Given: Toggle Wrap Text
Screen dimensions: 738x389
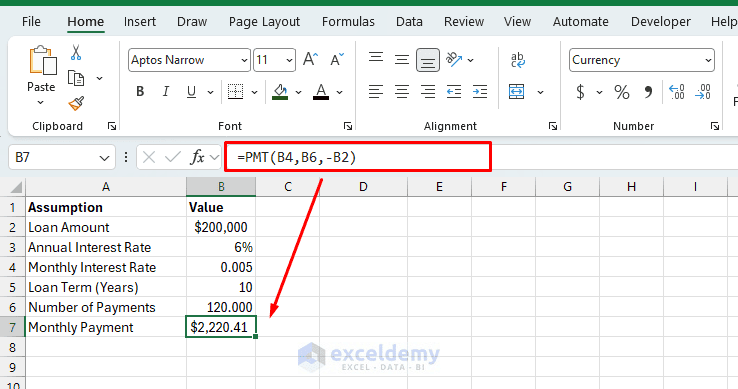Looking at the screenshot, I should (517, 60).
